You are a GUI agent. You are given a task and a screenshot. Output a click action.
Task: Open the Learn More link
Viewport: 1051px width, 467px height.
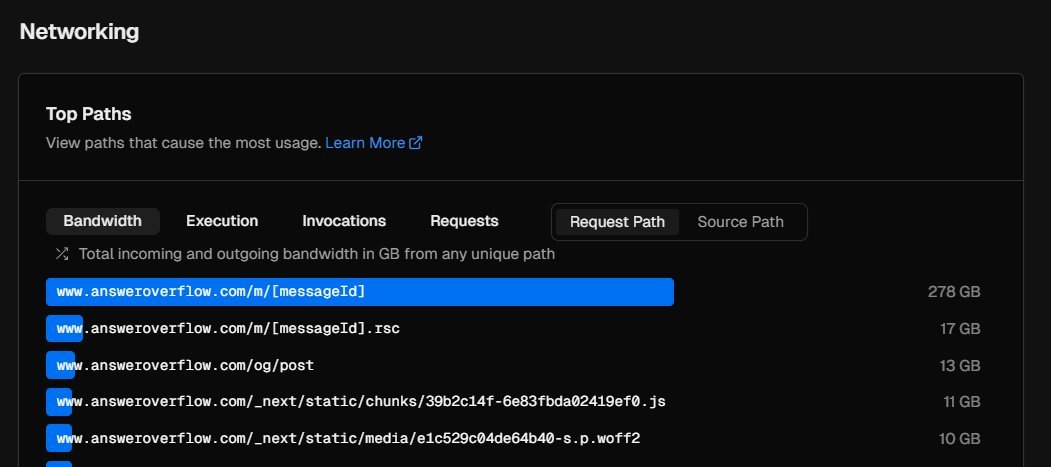(365, 143)
